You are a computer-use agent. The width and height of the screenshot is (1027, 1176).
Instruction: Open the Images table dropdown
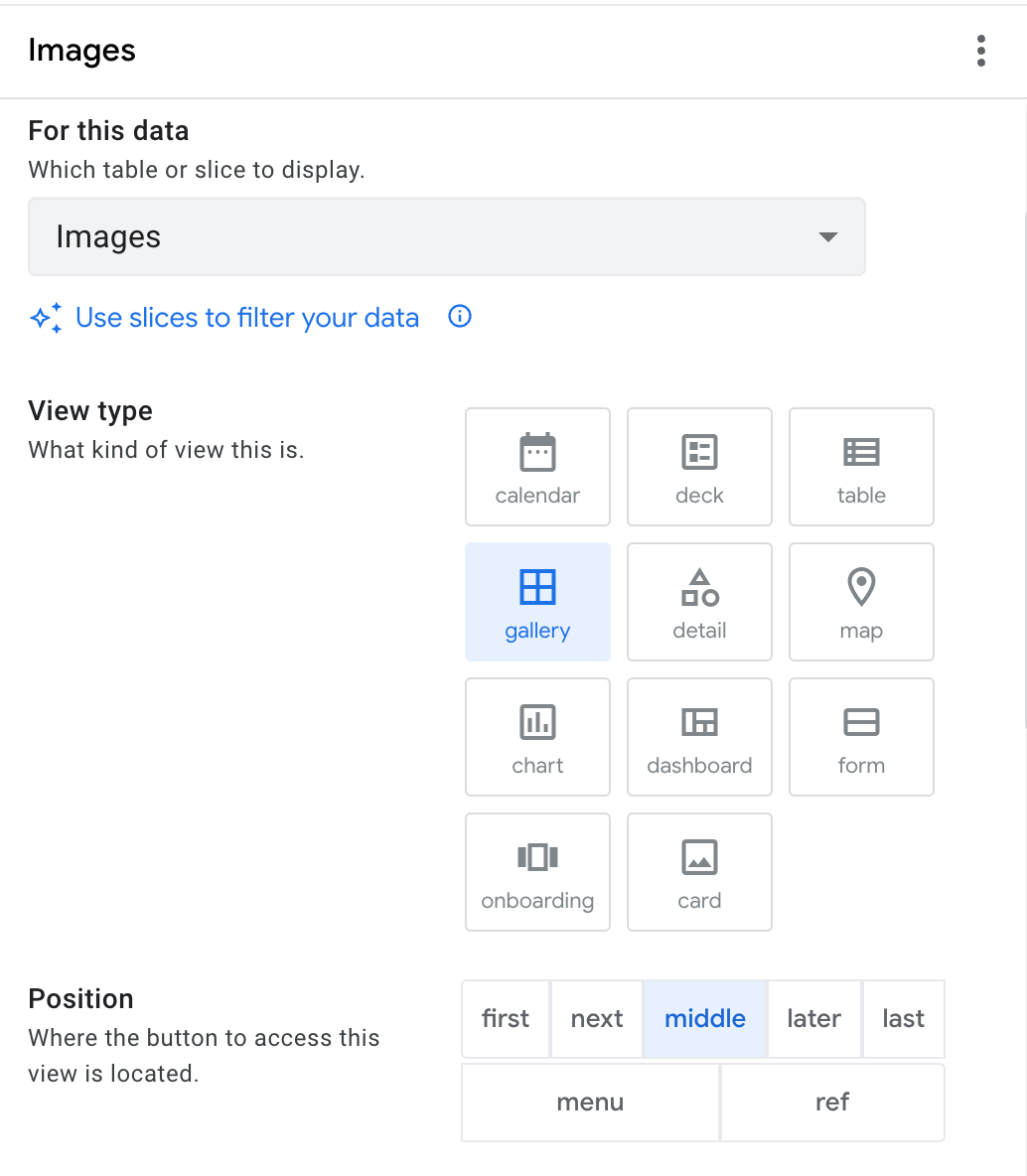(447, 237)
